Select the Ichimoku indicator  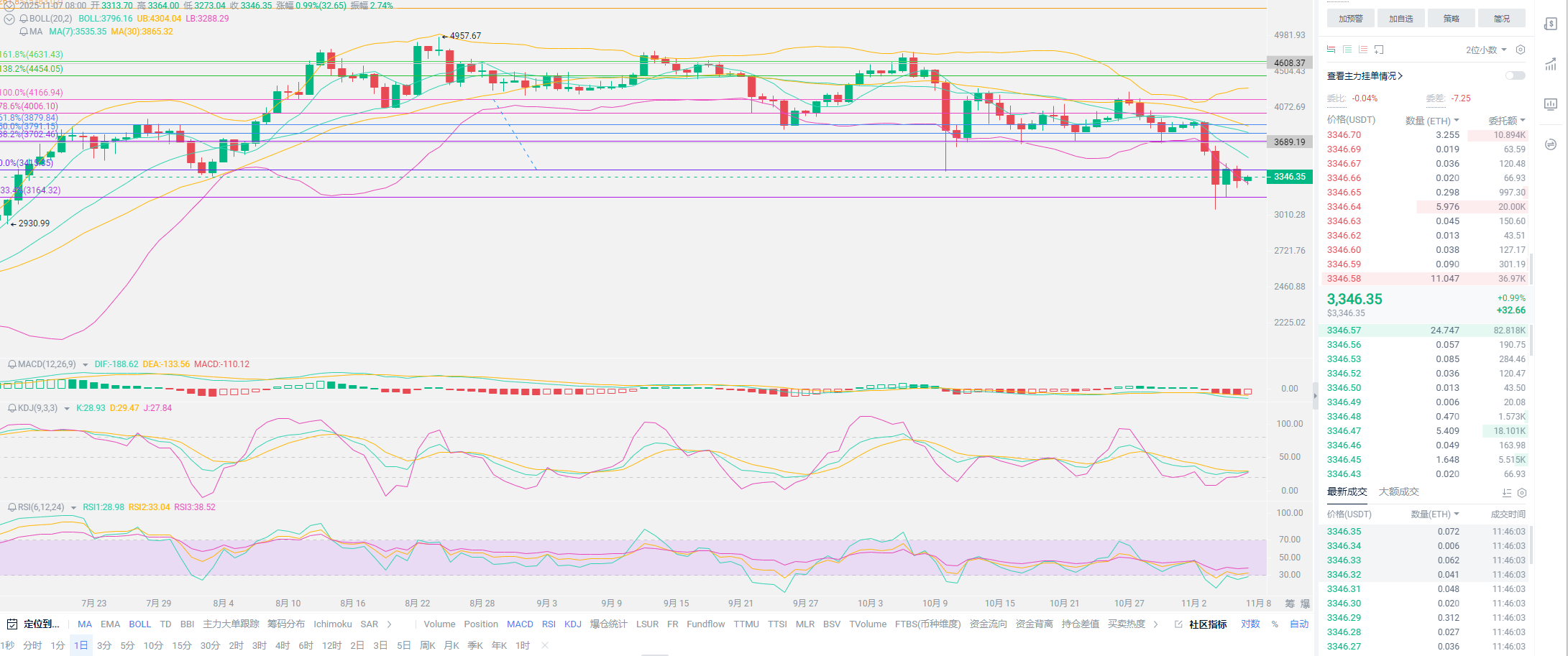(x=332, y=624)
